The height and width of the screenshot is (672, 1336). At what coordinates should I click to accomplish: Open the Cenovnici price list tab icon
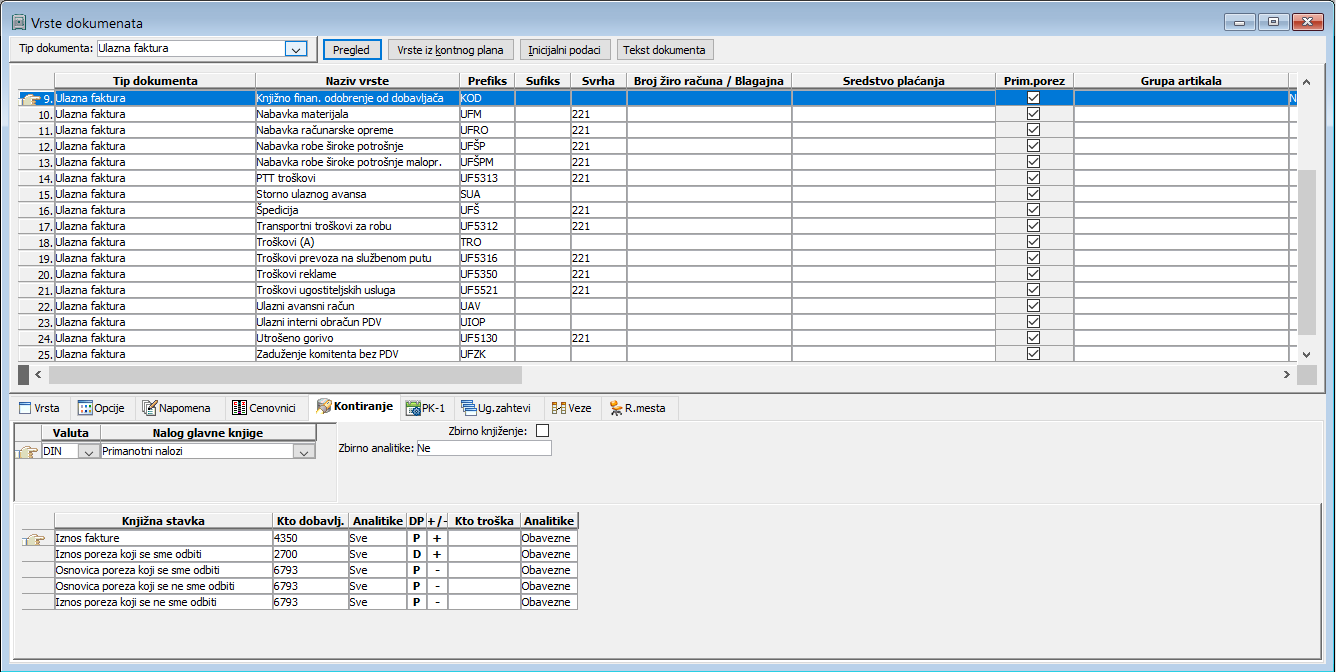click(x=239, y=408)
